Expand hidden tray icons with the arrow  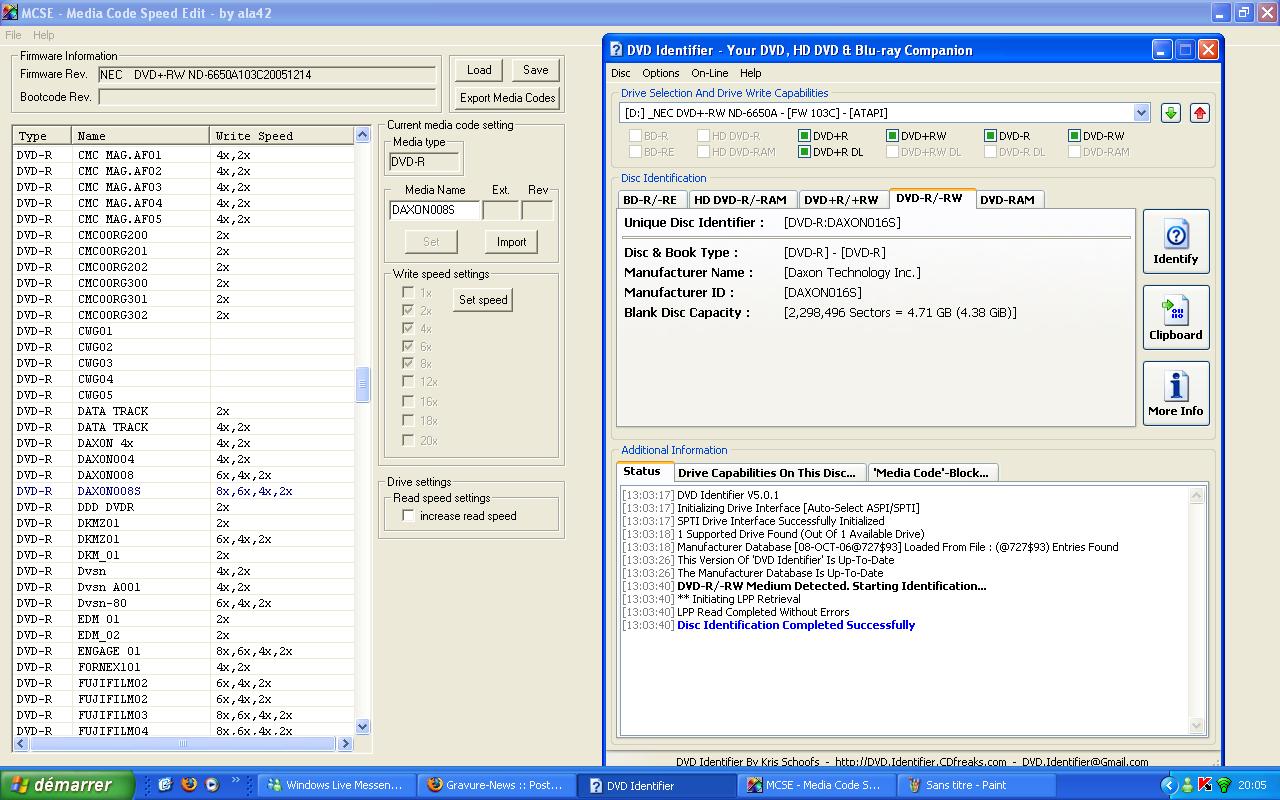point(1168,785)
